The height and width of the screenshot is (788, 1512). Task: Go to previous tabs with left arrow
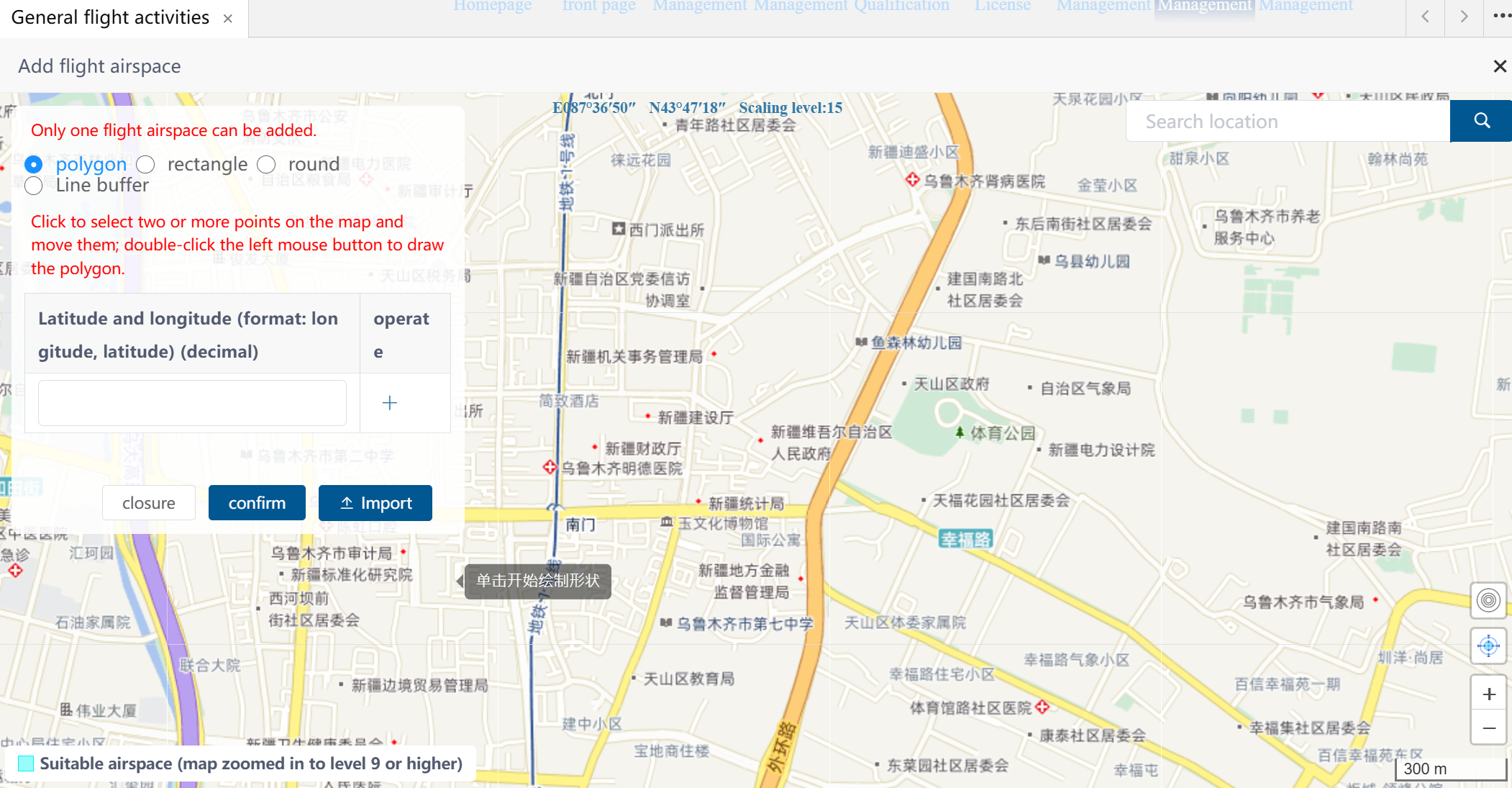click(1425, 17)
